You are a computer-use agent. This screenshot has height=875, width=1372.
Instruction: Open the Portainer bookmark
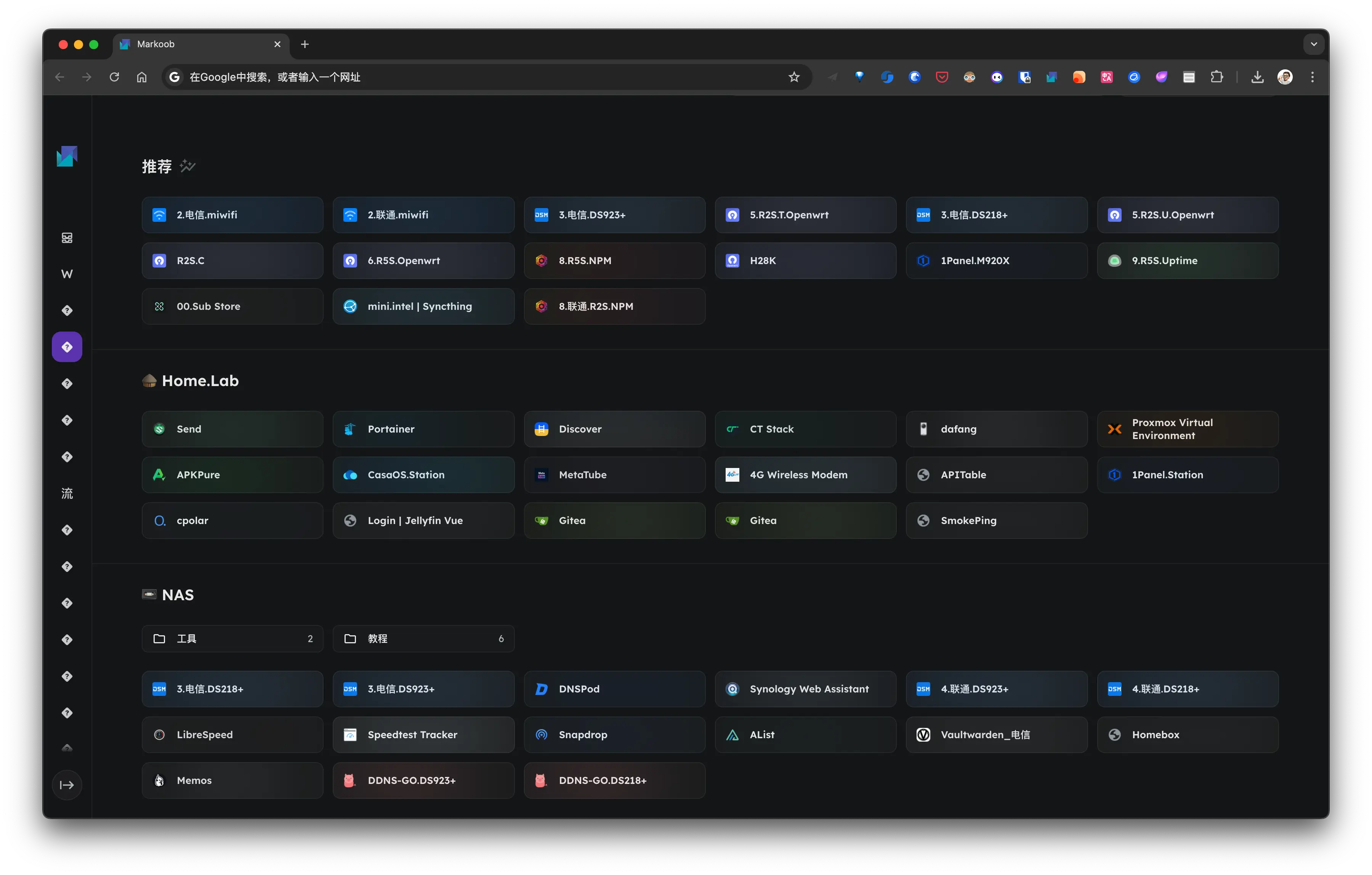pyautogui.click(x=423, y=429)
